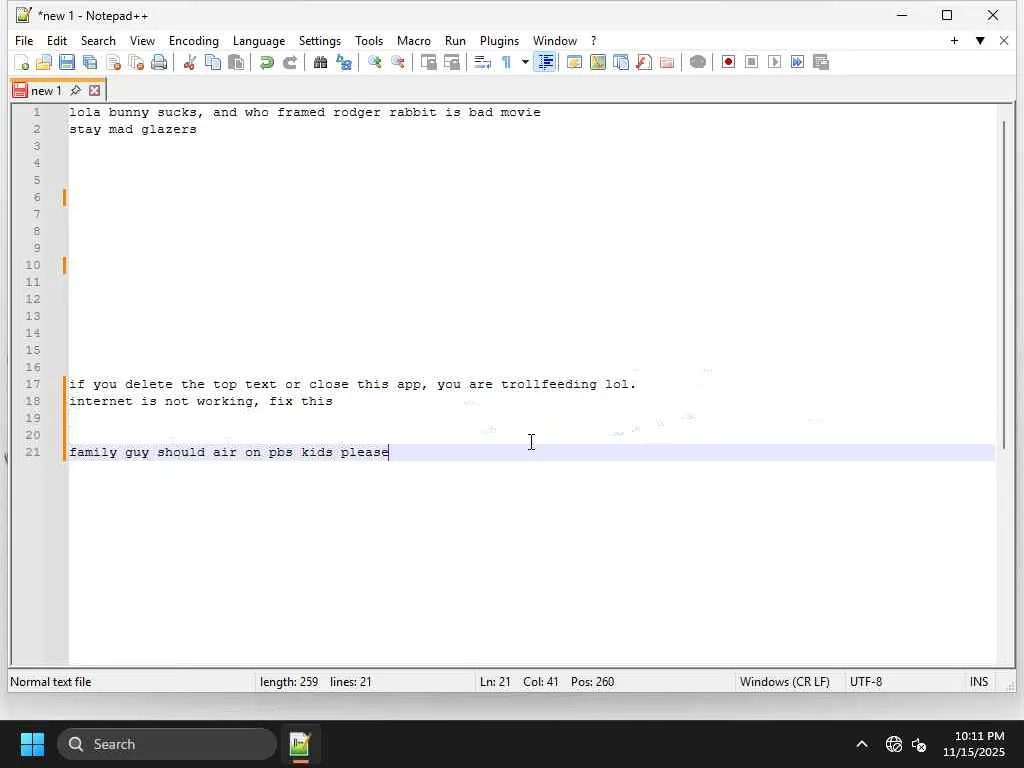Zoom out with the magnifier icon

(x=397, y=63)
